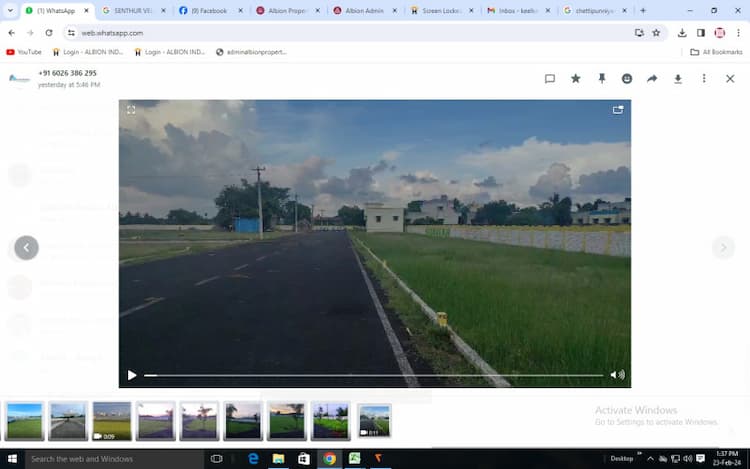The height and width of the screenshot is (469, 750).
Task: React with the emoji smiley icon
Action: 627,78
